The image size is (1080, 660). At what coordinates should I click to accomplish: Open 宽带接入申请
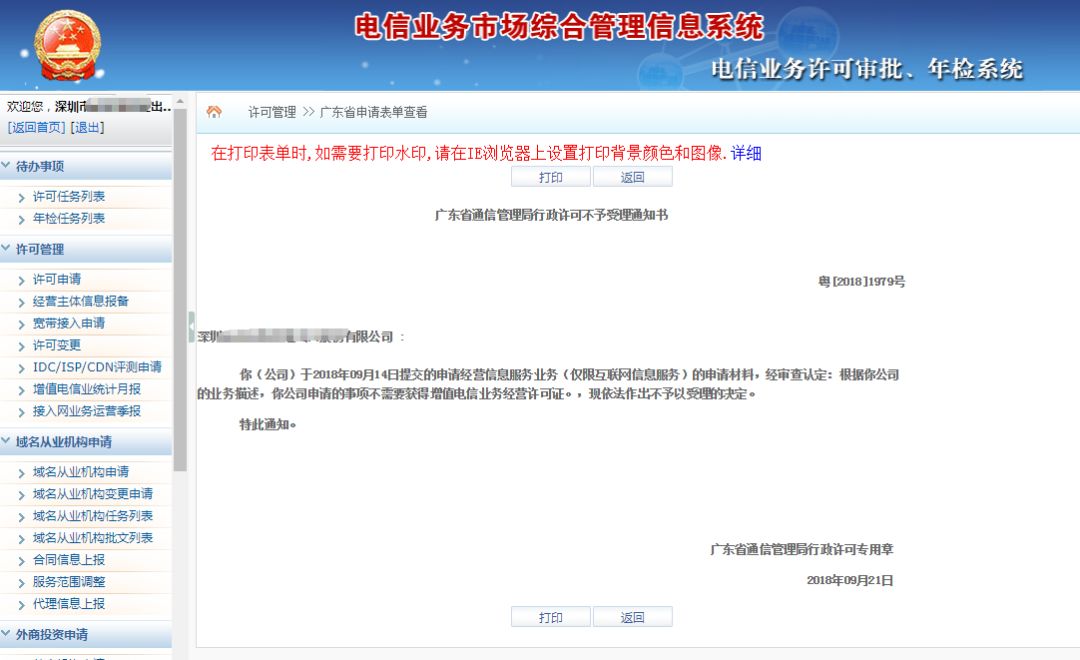tap(69, 323)
